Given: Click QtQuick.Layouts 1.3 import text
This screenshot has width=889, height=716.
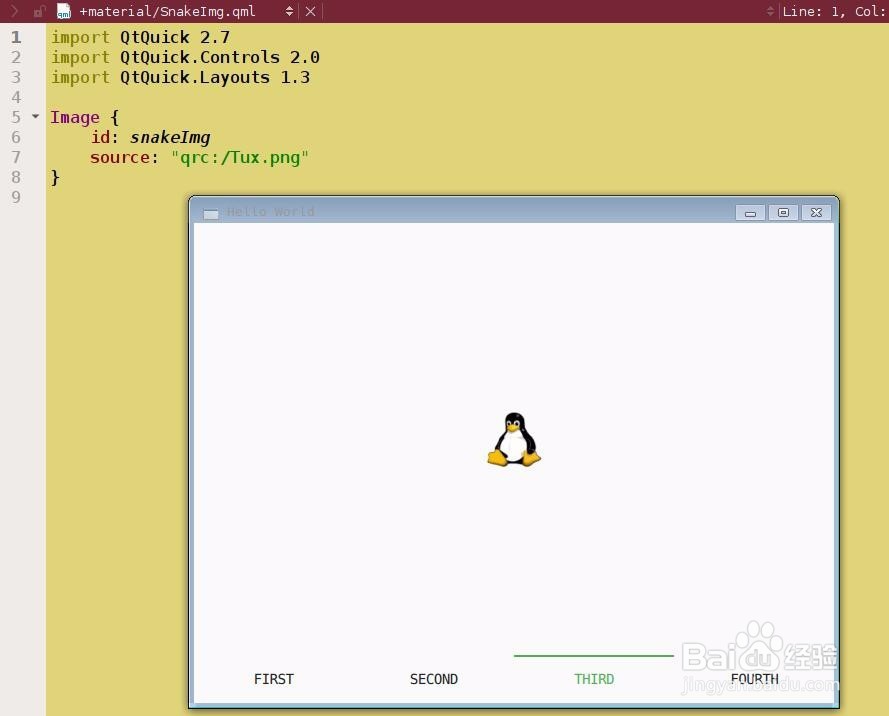Looking at the screenshot, I should (x=215, y=77).
